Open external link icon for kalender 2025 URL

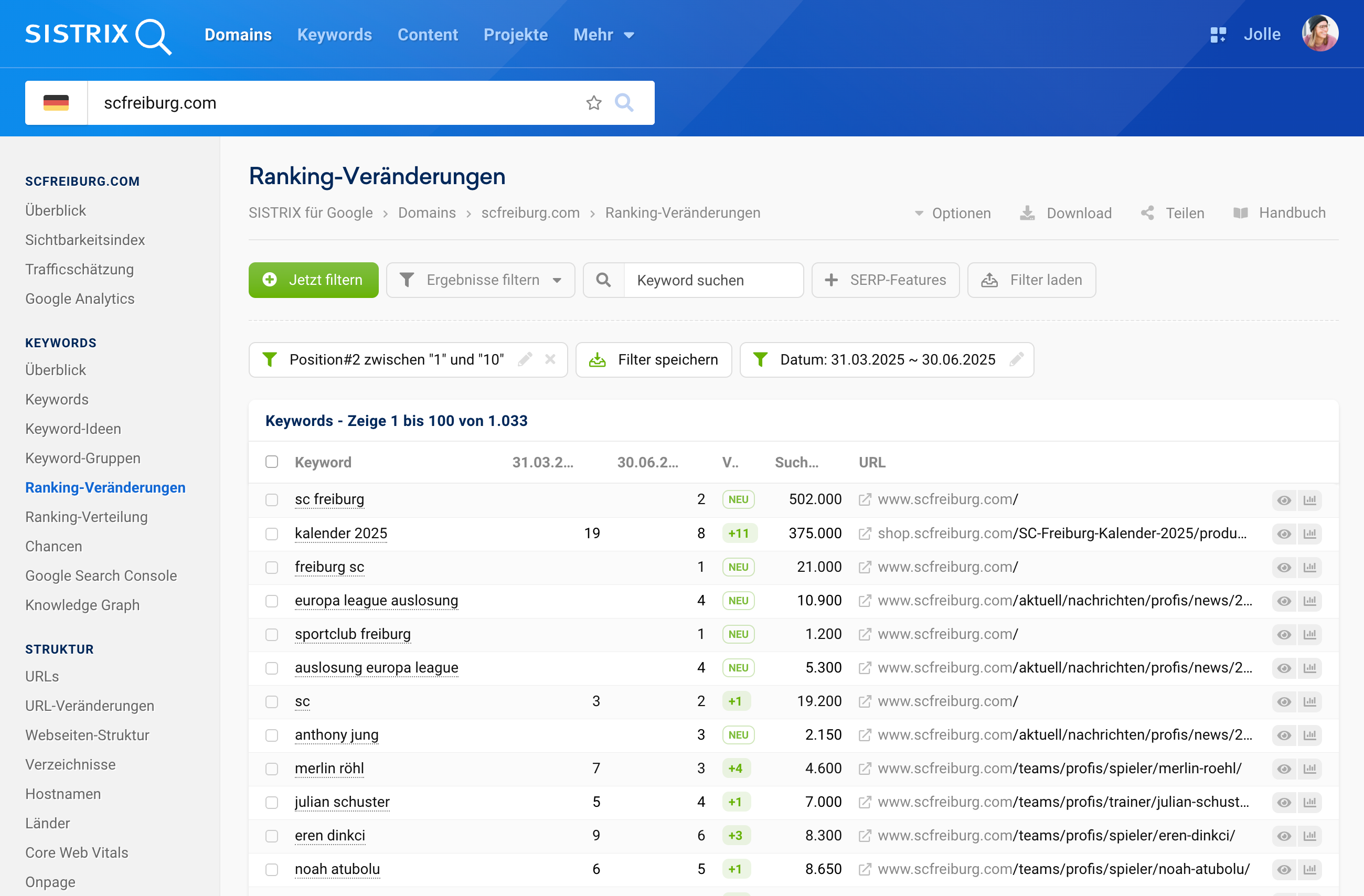pos(865,534)
